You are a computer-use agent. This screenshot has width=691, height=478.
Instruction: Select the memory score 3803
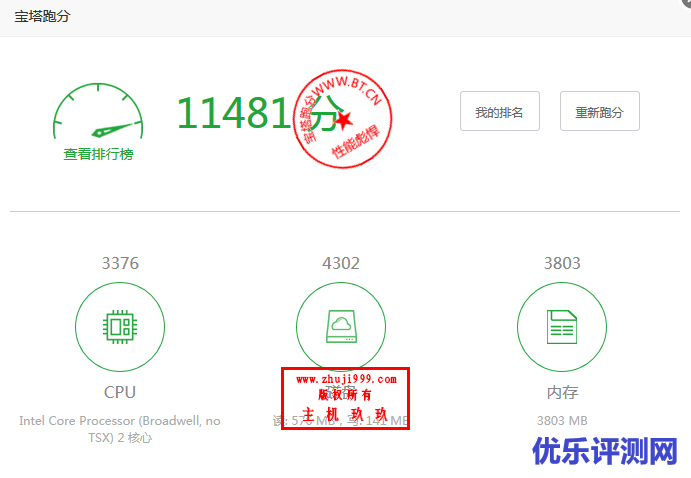pos(562,263)
